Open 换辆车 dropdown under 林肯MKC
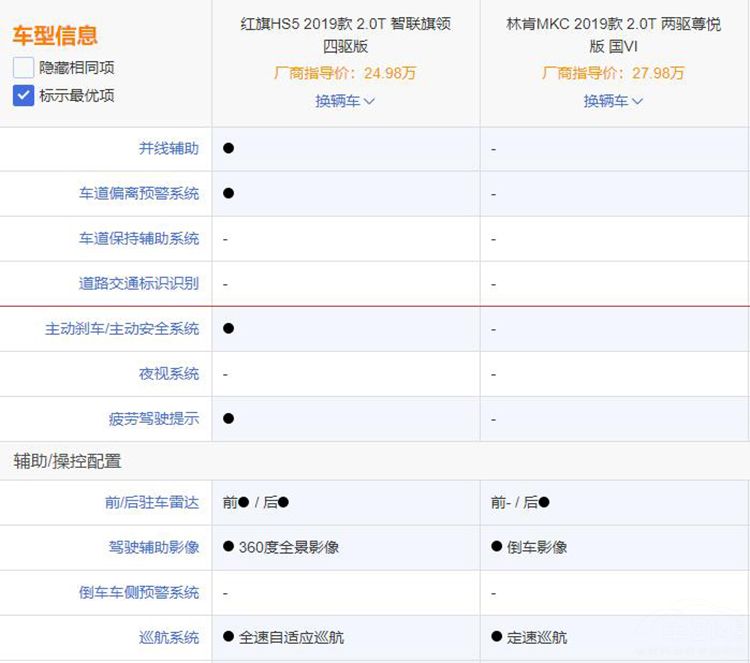 (613, 101)
